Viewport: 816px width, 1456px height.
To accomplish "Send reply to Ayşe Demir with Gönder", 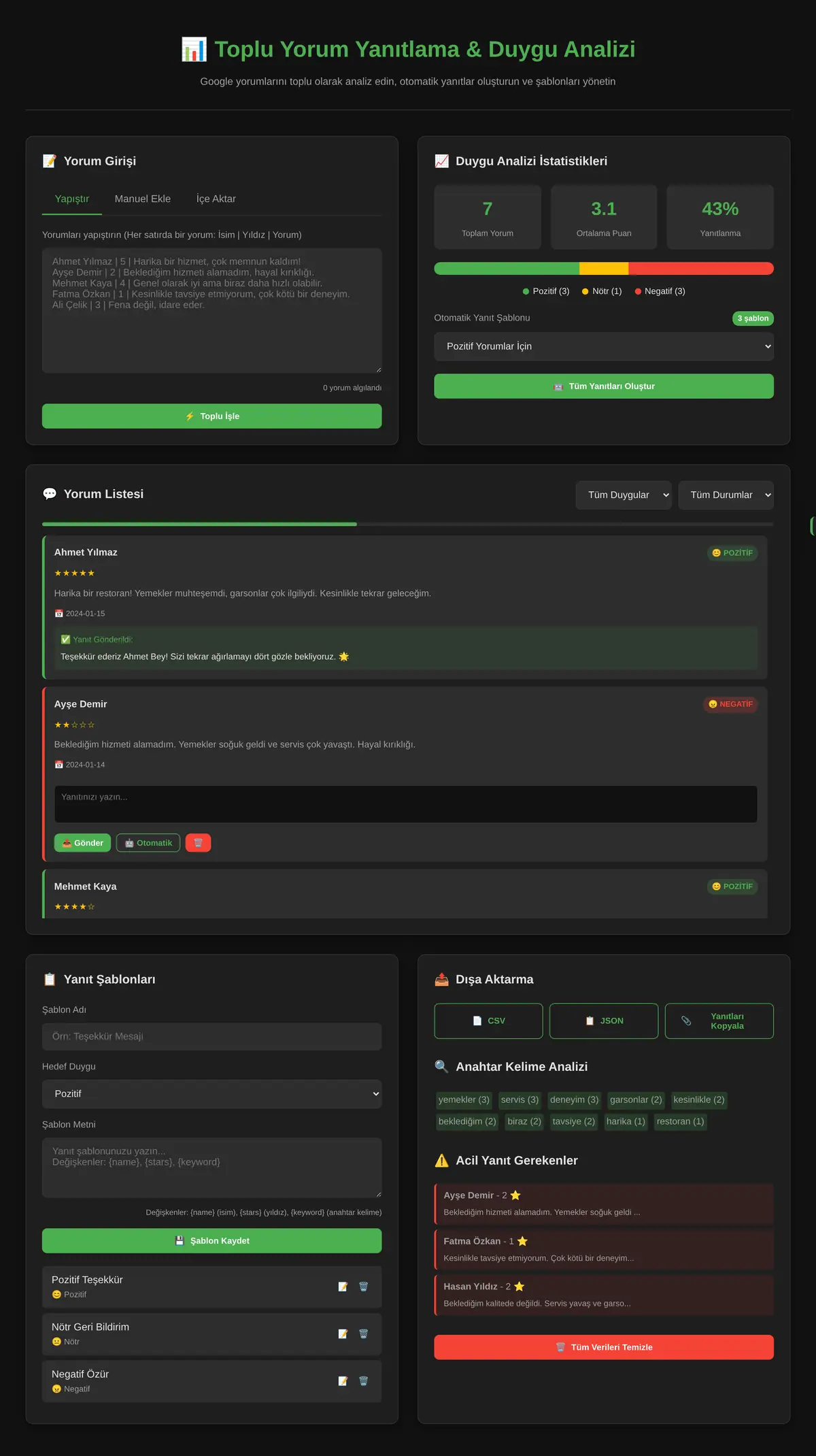I will (x=82, y=843).
